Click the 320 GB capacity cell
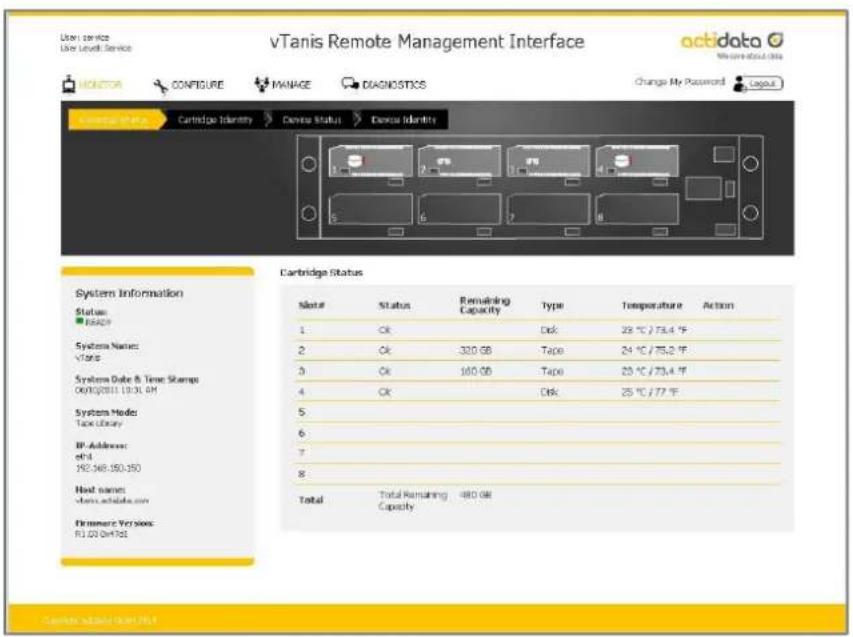Image resolution: width=853 pixels, height=637 pixels. click(475, 350)
